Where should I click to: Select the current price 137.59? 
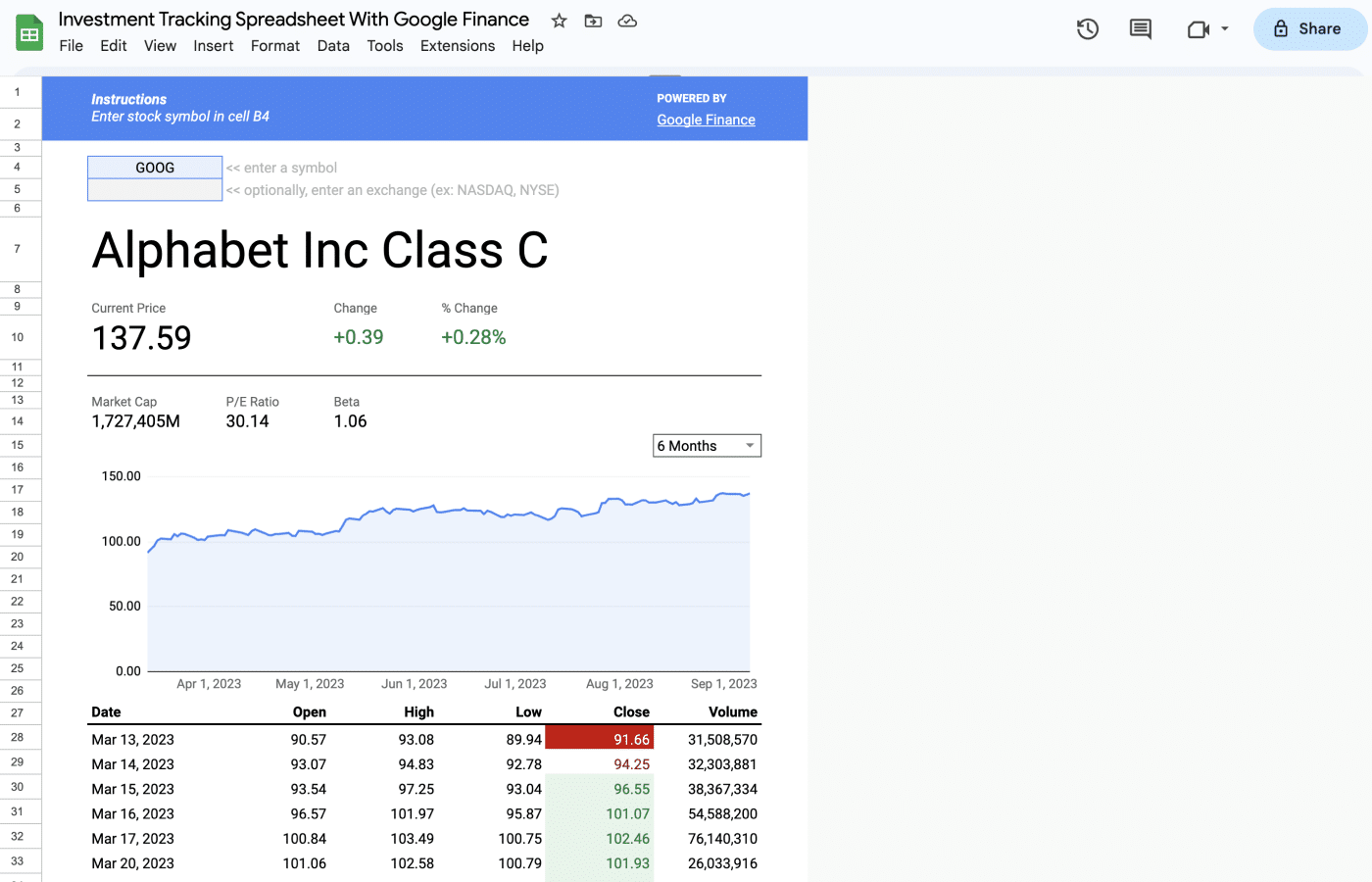click(x=141, y=338)
